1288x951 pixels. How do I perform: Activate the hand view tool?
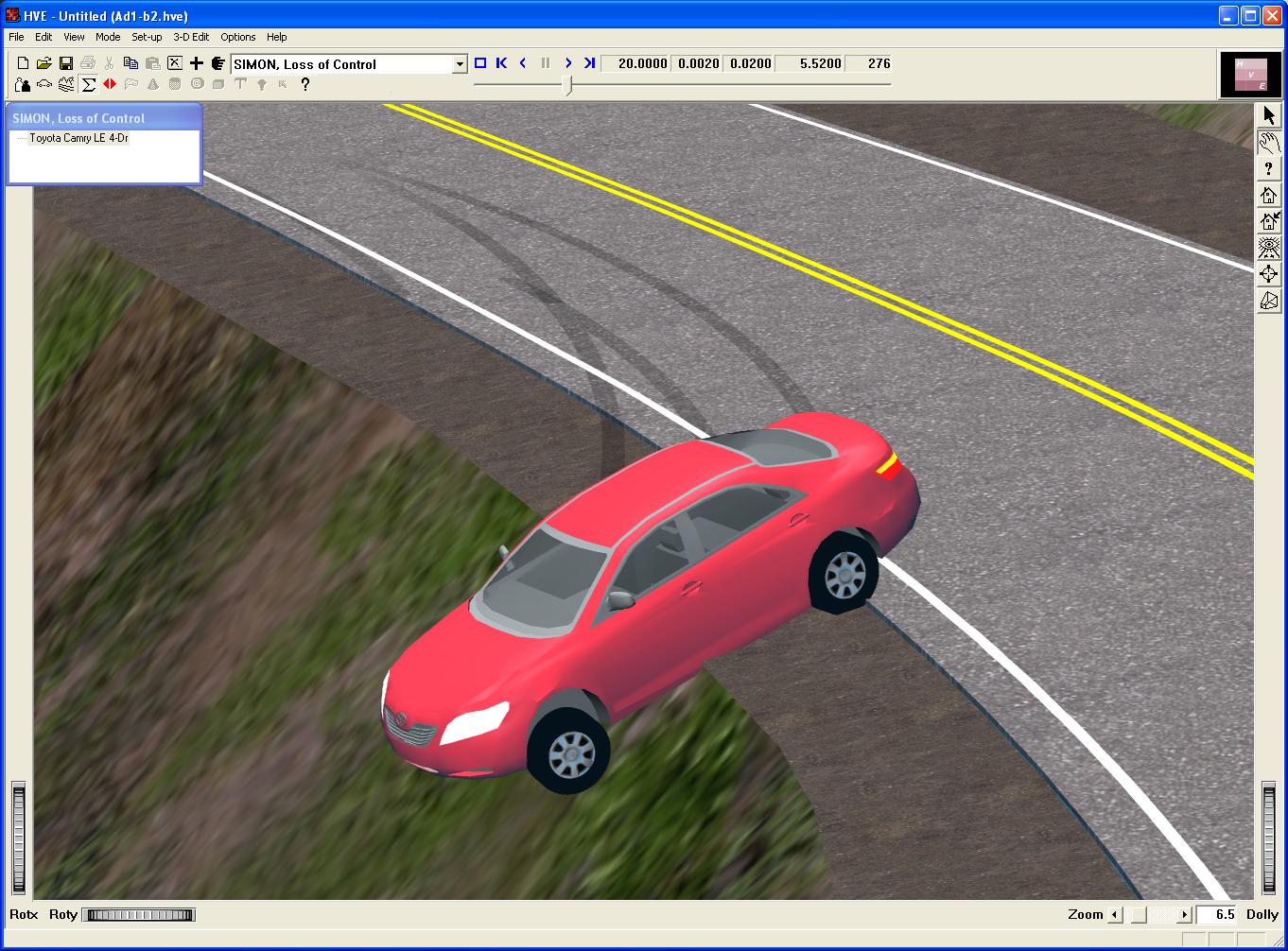(x=1269, y=143)
